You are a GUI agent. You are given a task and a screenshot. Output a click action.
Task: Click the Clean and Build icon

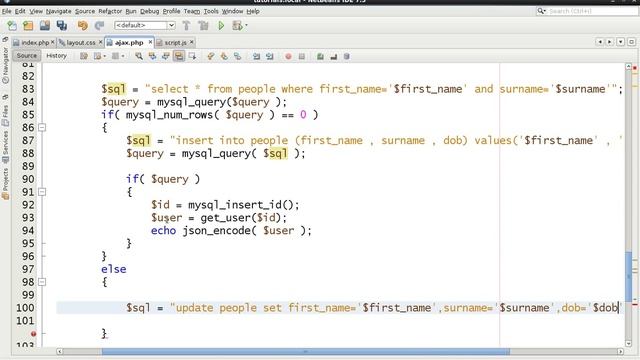pyautogui.click(x=203, y=26)
